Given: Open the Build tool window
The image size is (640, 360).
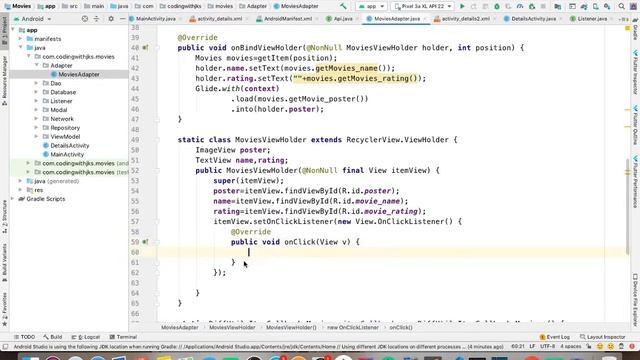Looking at the screenshot, I should click(53, 337).
